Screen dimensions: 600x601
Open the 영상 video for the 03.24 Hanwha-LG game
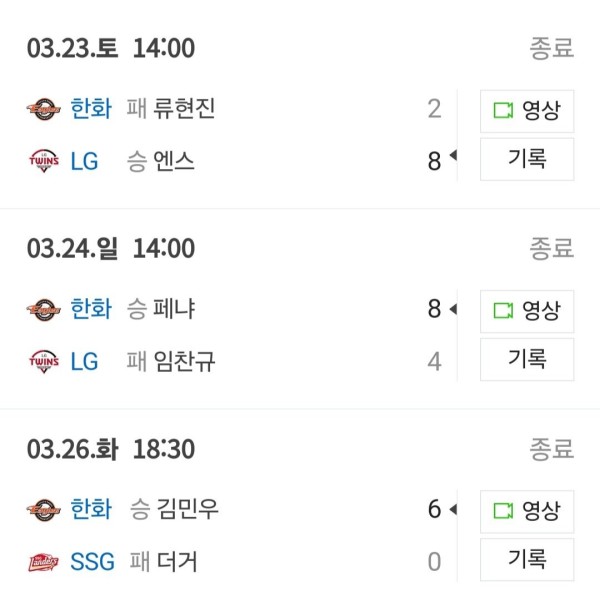point(527,311)
